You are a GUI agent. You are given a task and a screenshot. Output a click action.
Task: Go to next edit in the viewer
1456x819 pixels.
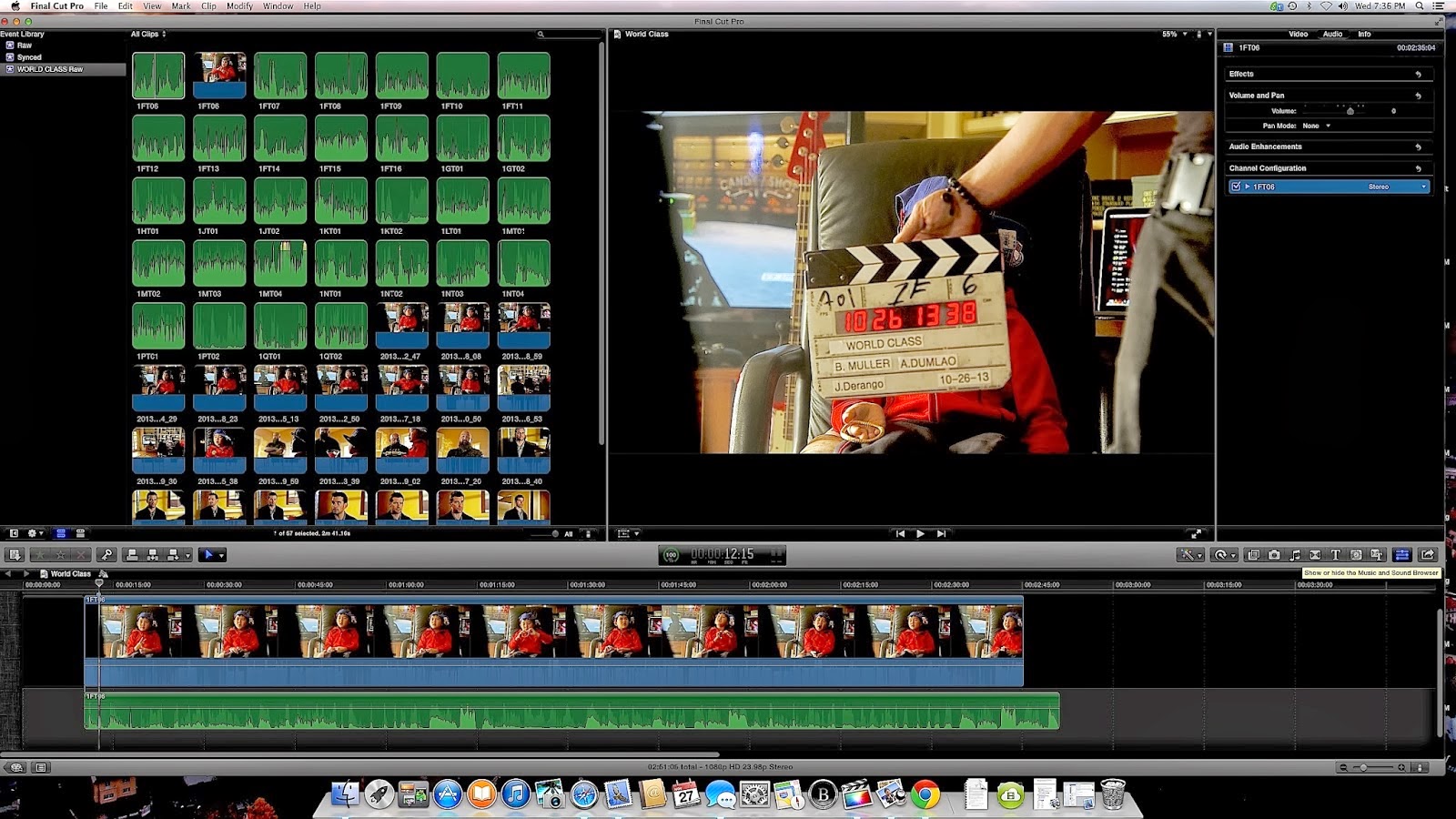point(941,534)
